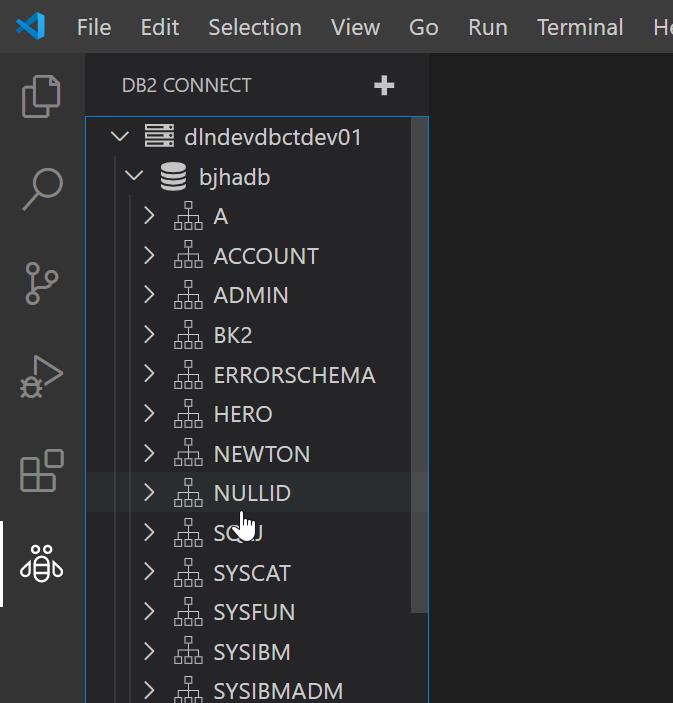This screenshot has width=673, height=703.
Task: Click schema icon next to schema A
Action: (x=188, y=216)
